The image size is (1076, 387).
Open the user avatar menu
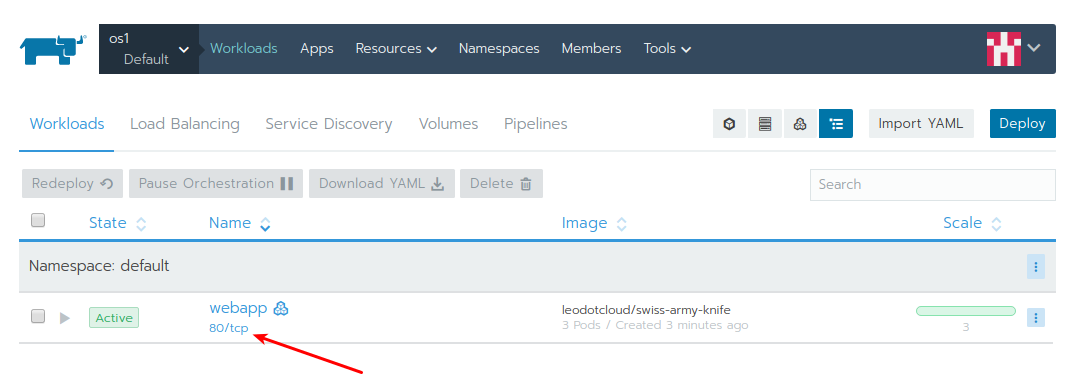pyautogui.click(x=1014, y=49)
